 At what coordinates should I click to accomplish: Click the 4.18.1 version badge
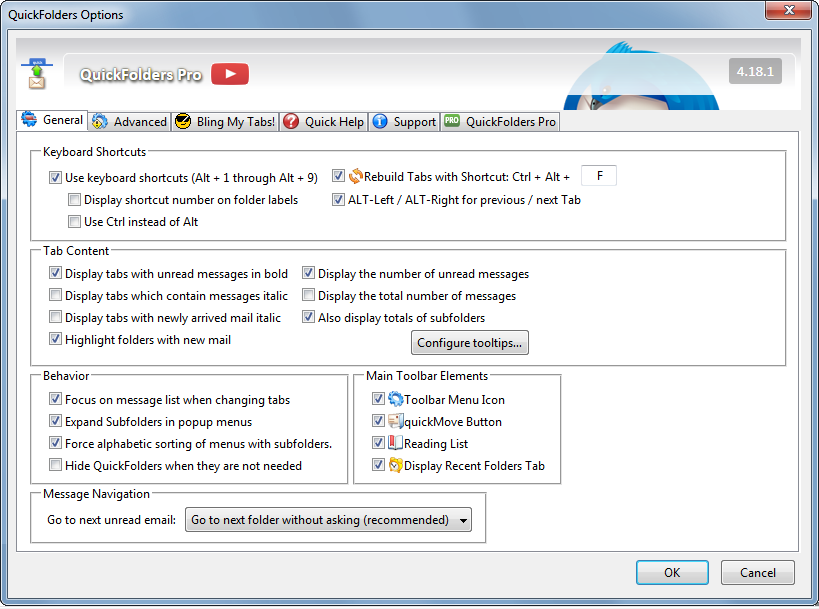click(x=755, y=71)
